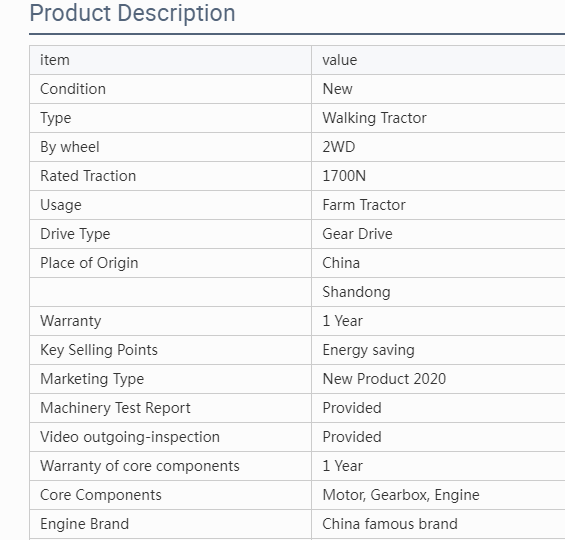Viewport: 565px width, 540px height.
Task: Click the Condition row label
Action: pyautogui.click(x=73, y=89)
